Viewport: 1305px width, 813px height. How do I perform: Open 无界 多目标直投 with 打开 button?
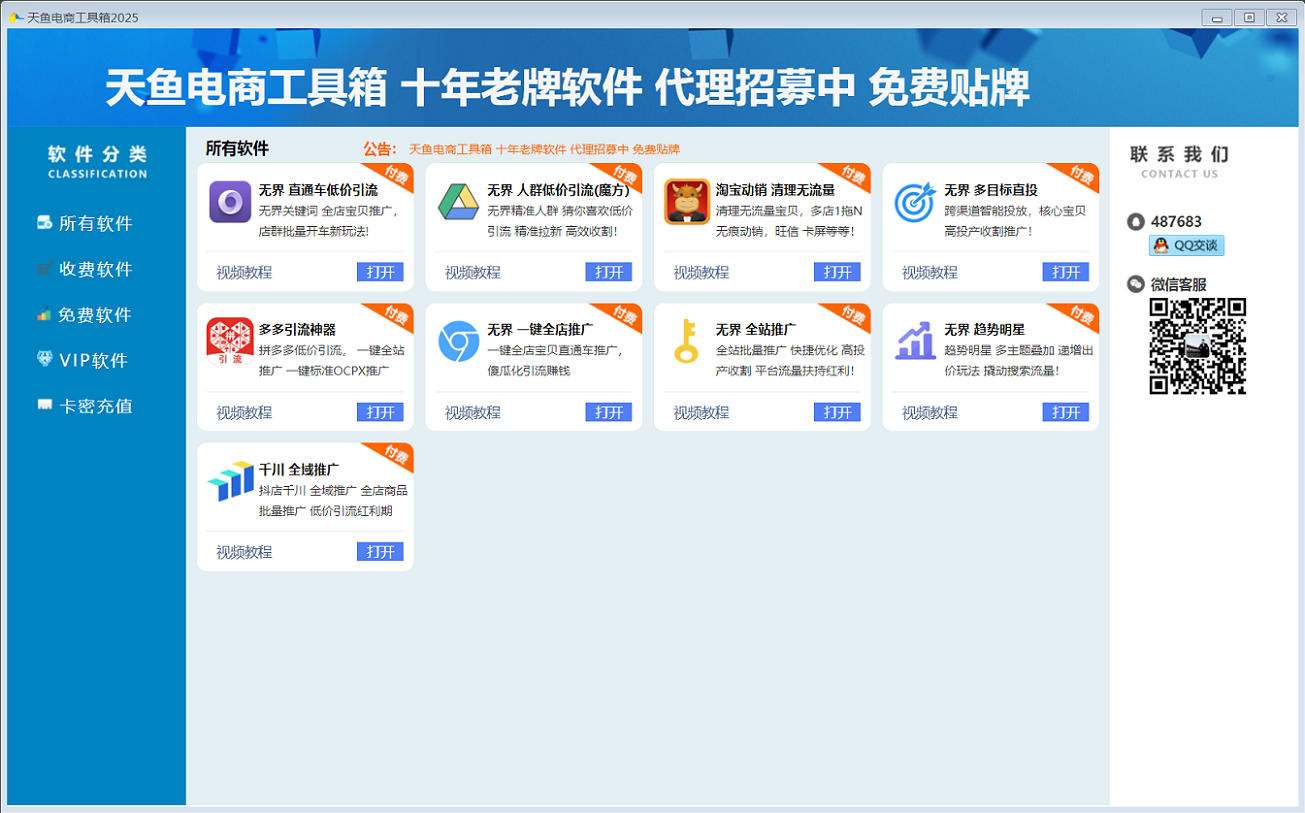(x=1066, y=272)
